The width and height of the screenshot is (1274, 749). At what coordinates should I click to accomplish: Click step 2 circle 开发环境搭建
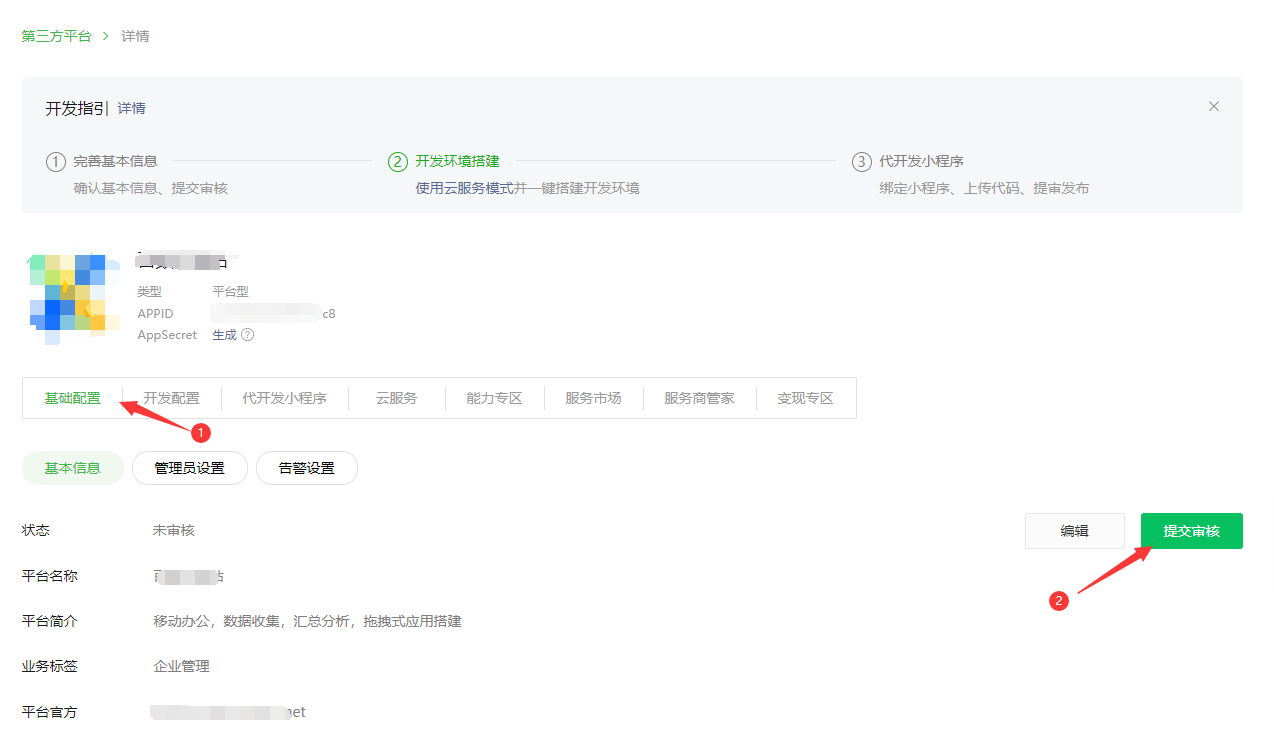pyautogui.click(x=398, y=161)
